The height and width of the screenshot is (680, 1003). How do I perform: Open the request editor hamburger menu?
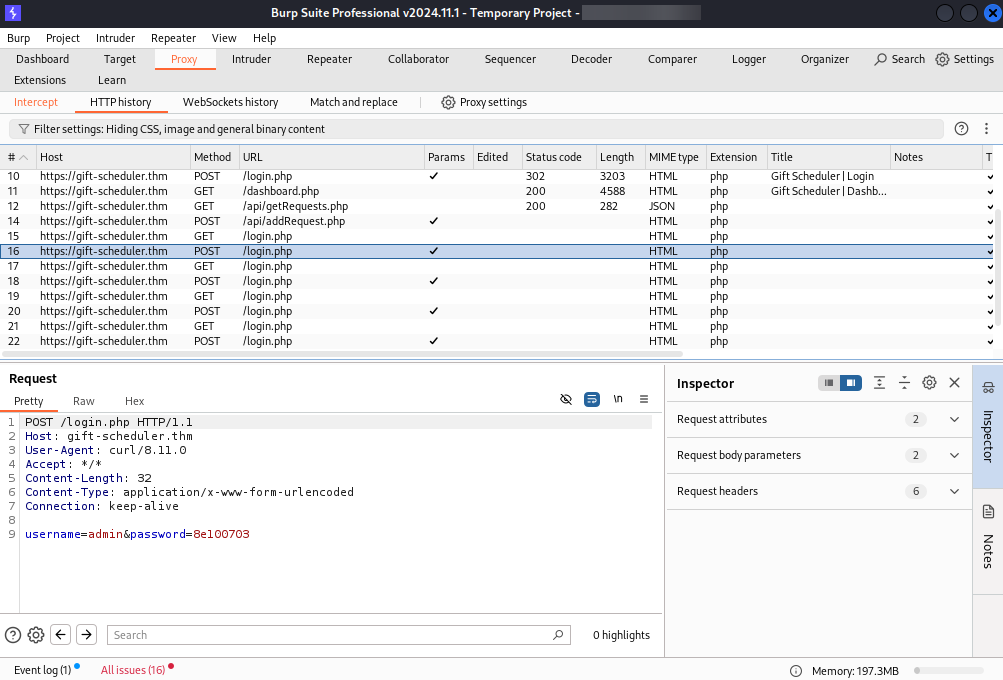(644, 399)
